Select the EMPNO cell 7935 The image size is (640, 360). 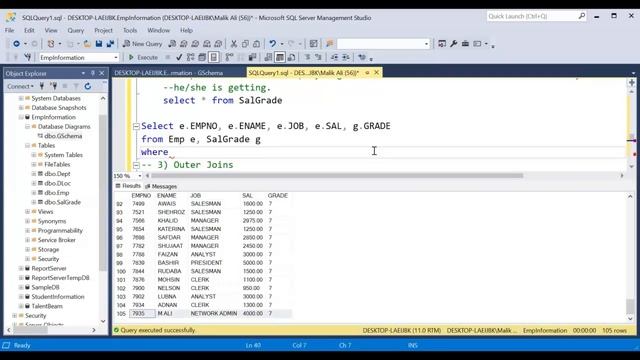(142, 313)
